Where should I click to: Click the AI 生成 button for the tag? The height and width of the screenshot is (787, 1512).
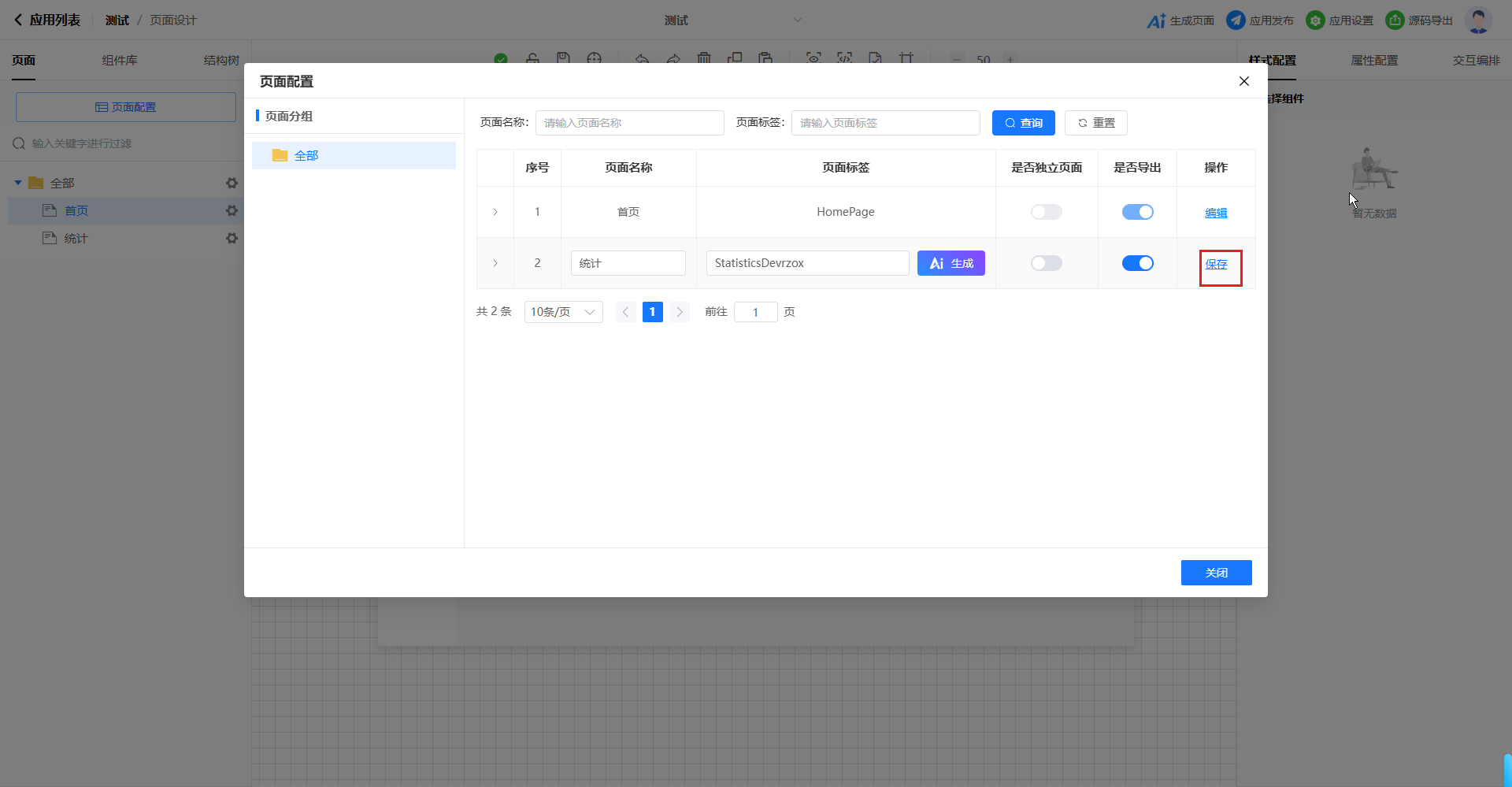pos(951,263)
